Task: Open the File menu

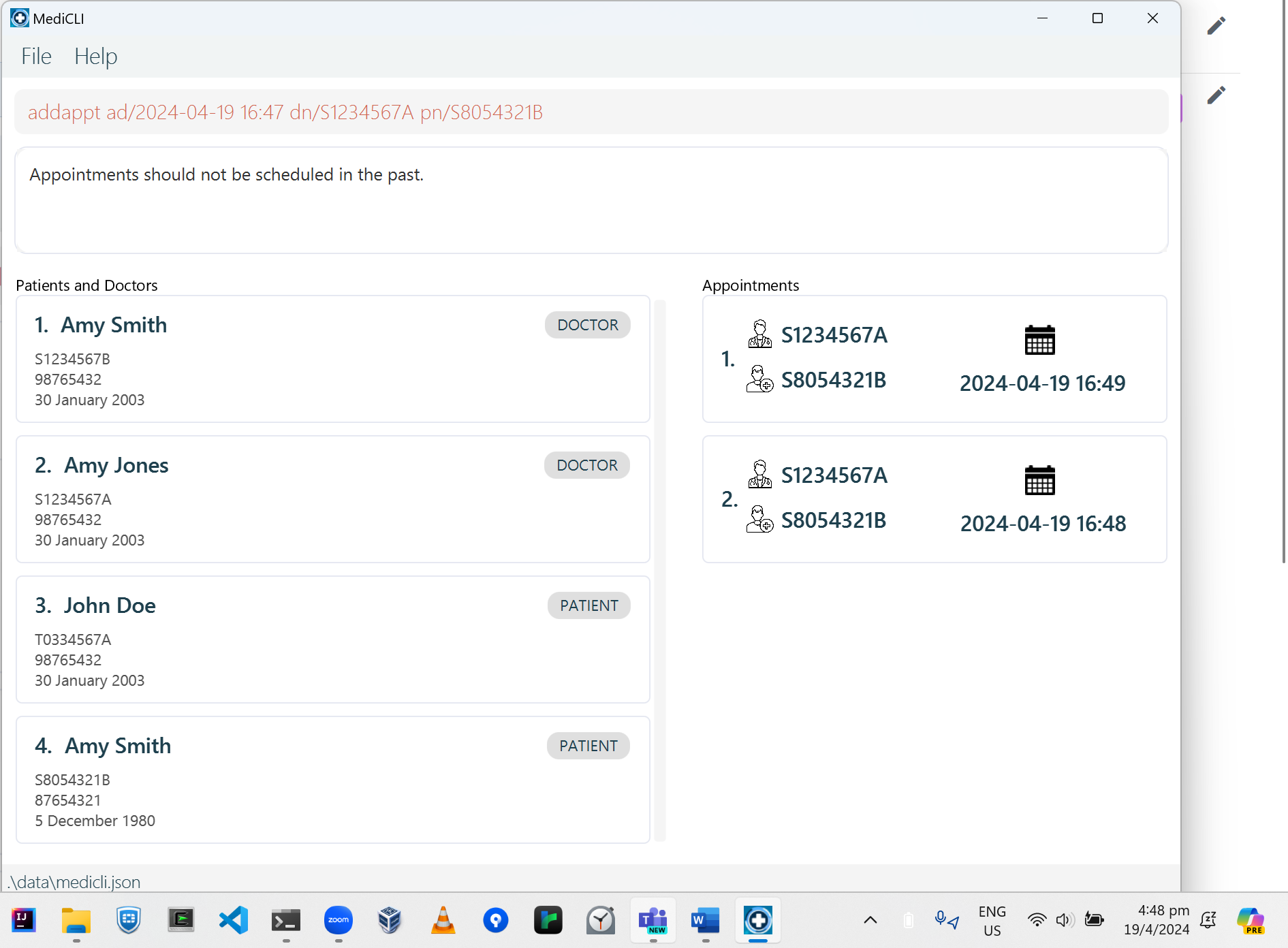Action: click(x=36, y=57)
